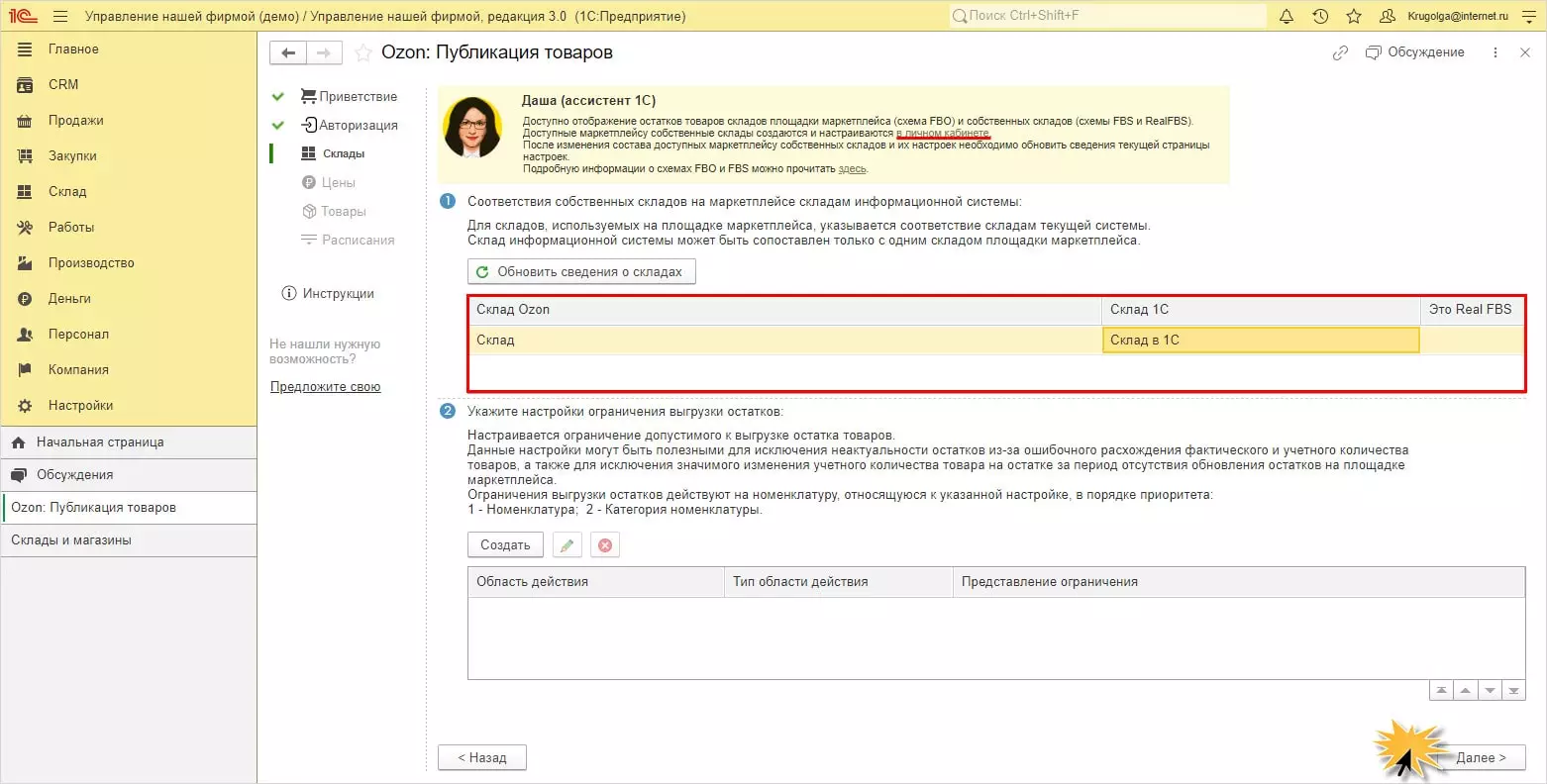Viewport: 1547px width, 784px height.
Task: Open favorites star in title bar
Action: pyautogui.click(x=1354, y=16)
